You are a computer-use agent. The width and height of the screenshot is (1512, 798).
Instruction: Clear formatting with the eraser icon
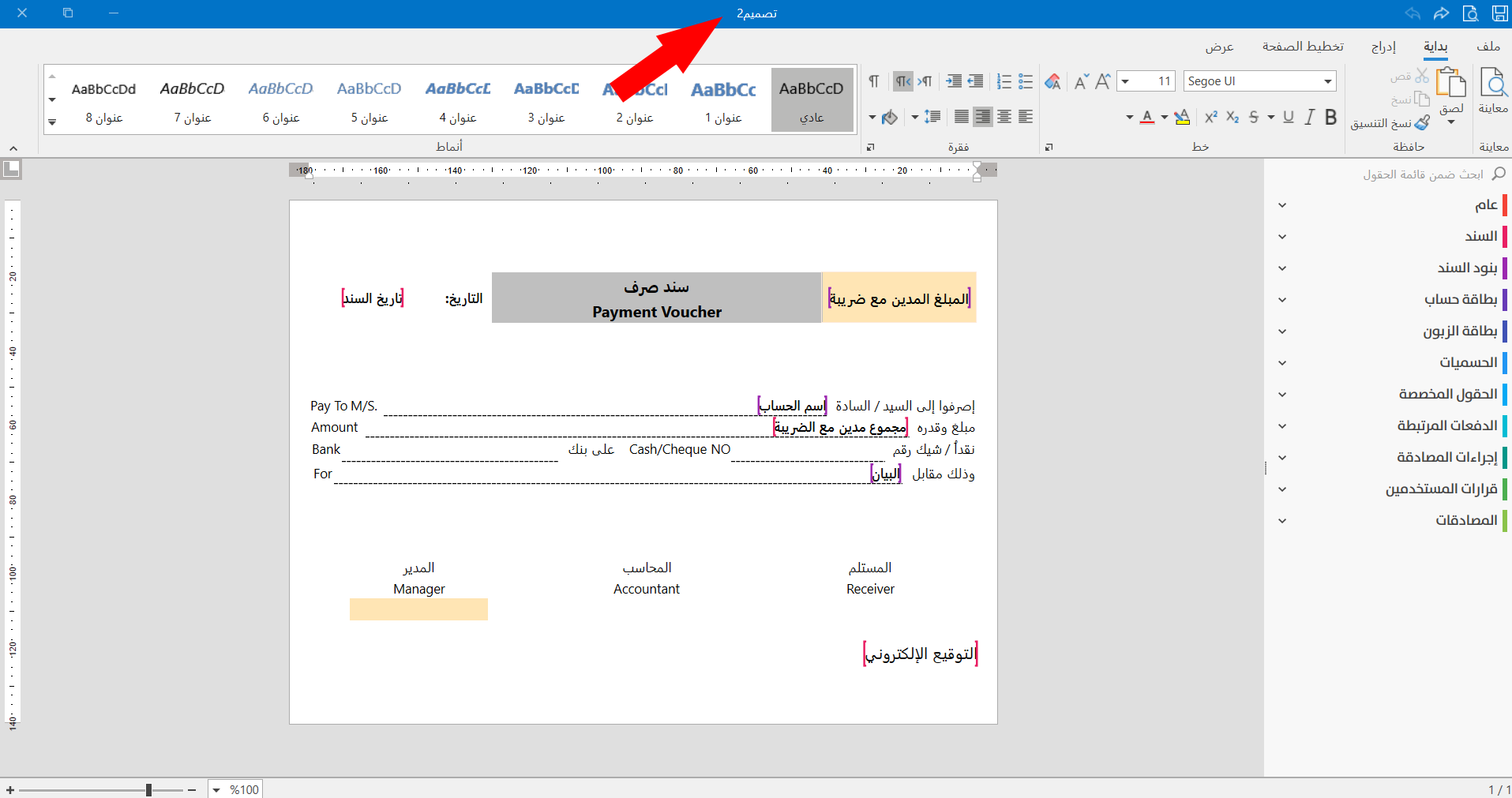pos(1053,81)
